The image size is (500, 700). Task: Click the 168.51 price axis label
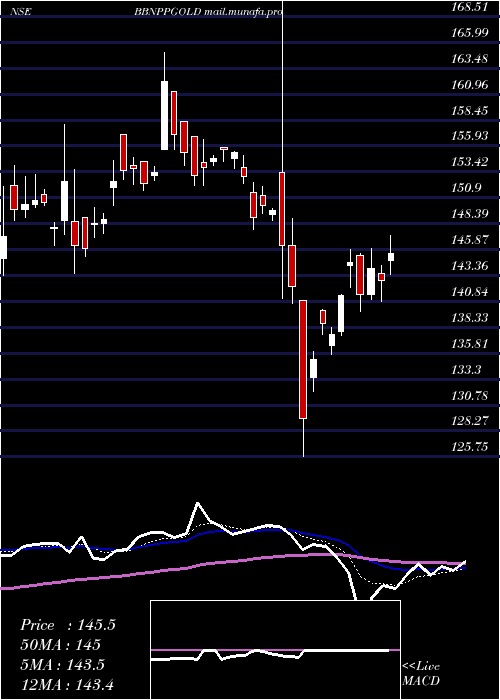(470, 7)
